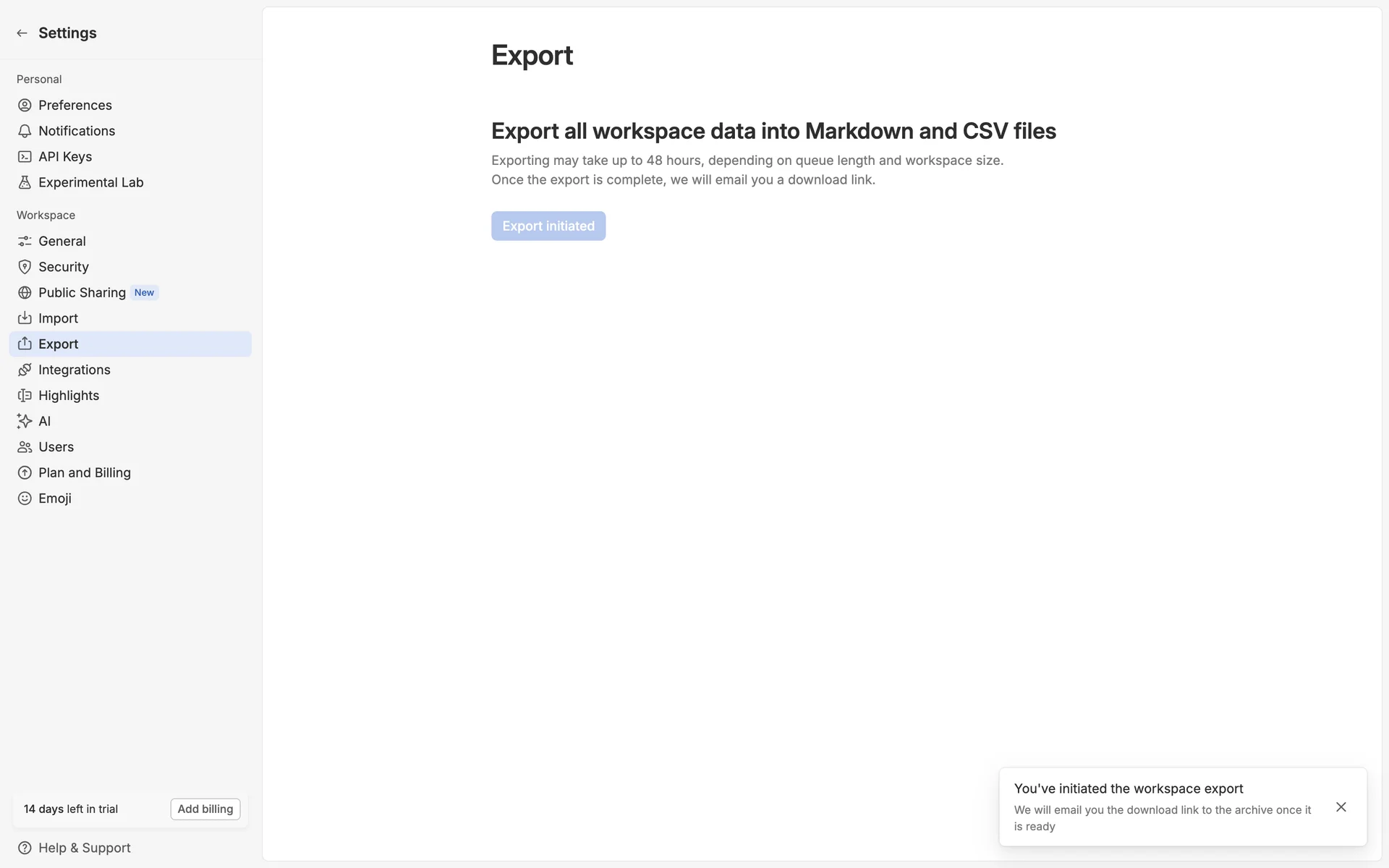Open General workspace settings

tap(62, 242)
